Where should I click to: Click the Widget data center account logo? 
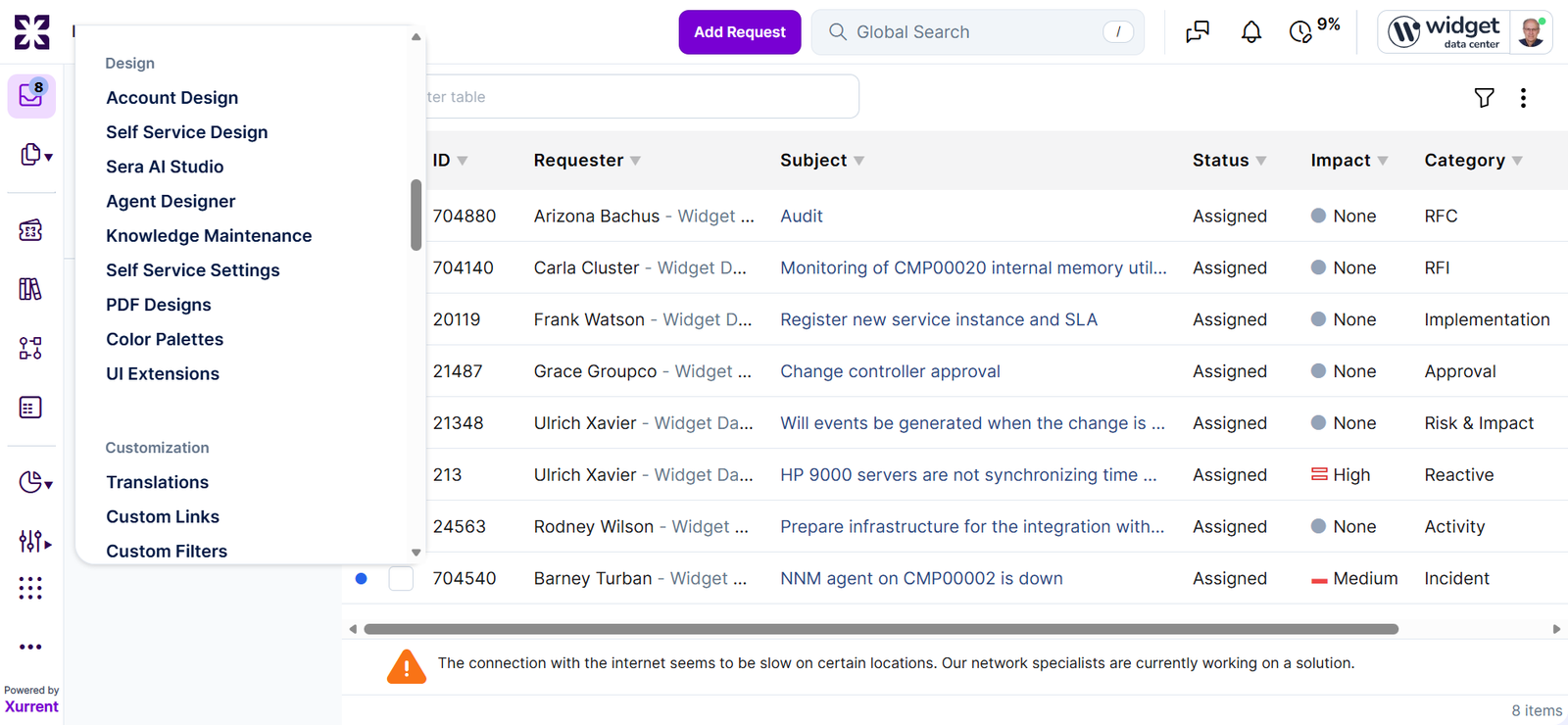tap(1445, 32)
